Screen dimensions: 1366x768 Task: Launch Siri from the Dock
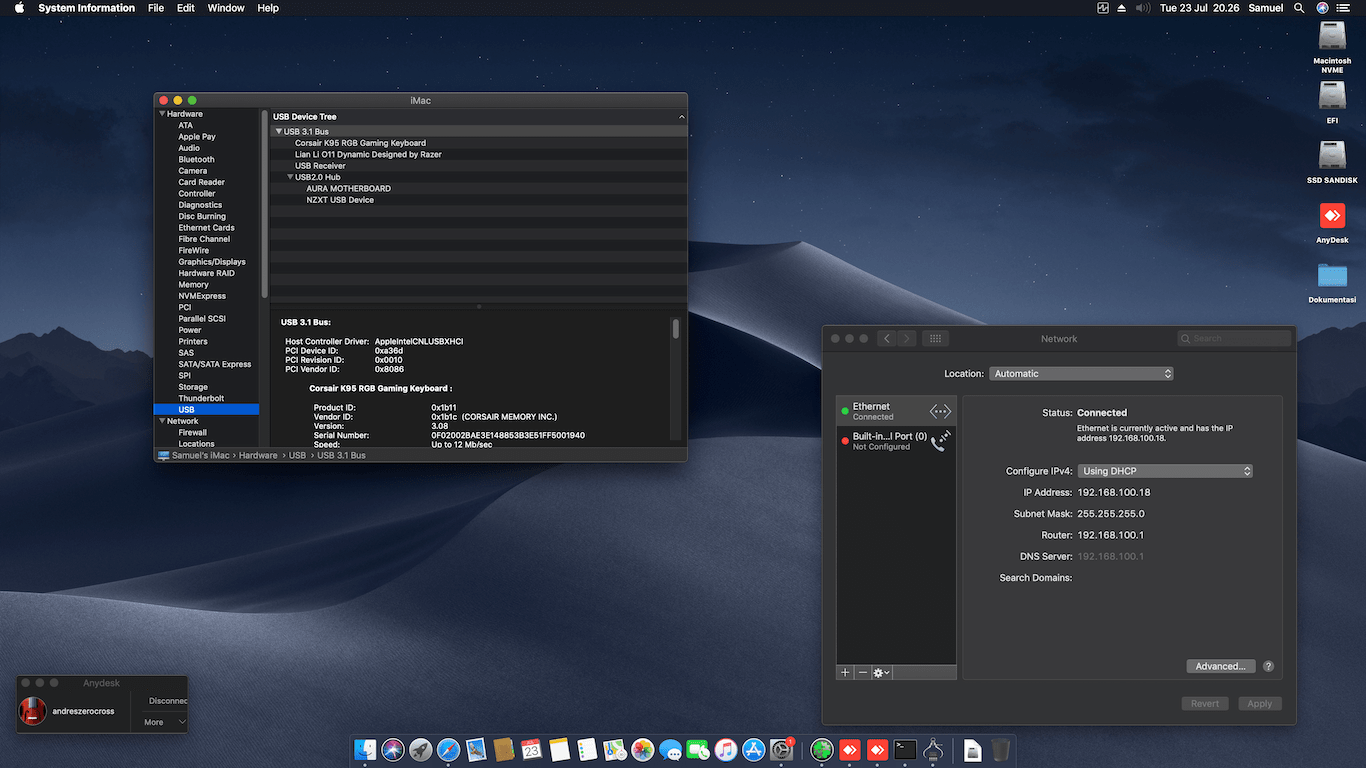tap(393, 749)
